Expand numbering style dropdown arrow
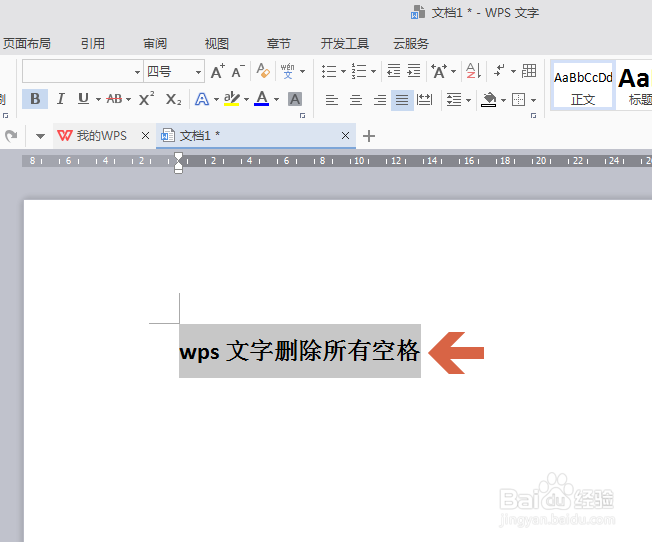Viewport: 652px width, 542px height. click(373, 72)
